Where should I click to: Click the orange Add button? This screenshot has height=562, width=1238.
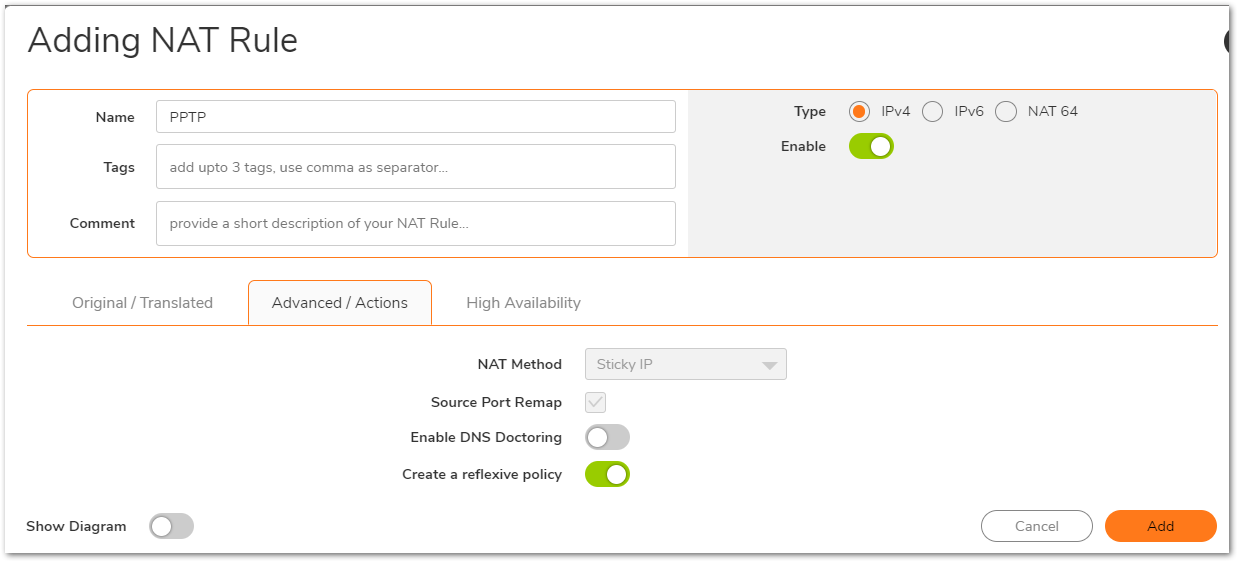pyautogui.click(x=1160, y=526)
